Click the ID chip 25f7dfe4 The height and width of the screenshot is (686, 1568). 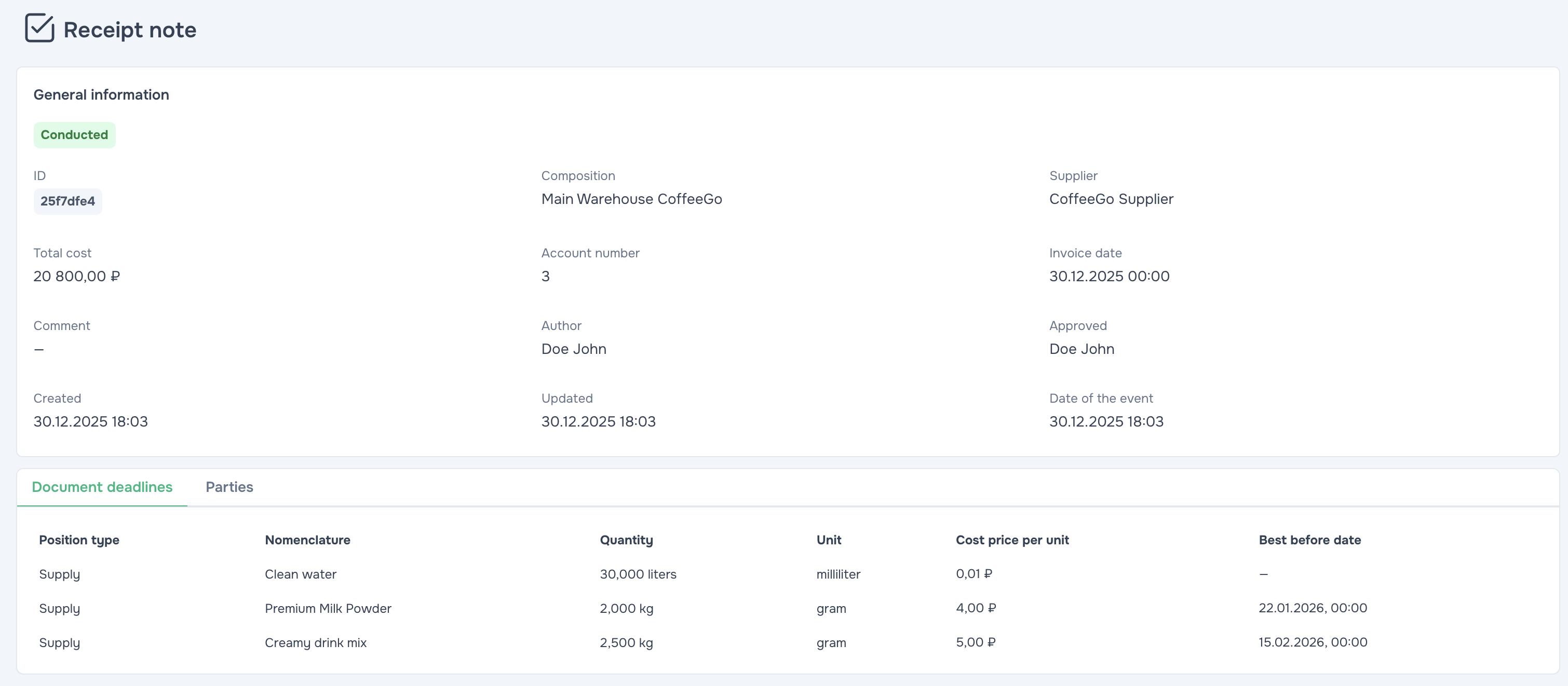[x=67, y=201]
